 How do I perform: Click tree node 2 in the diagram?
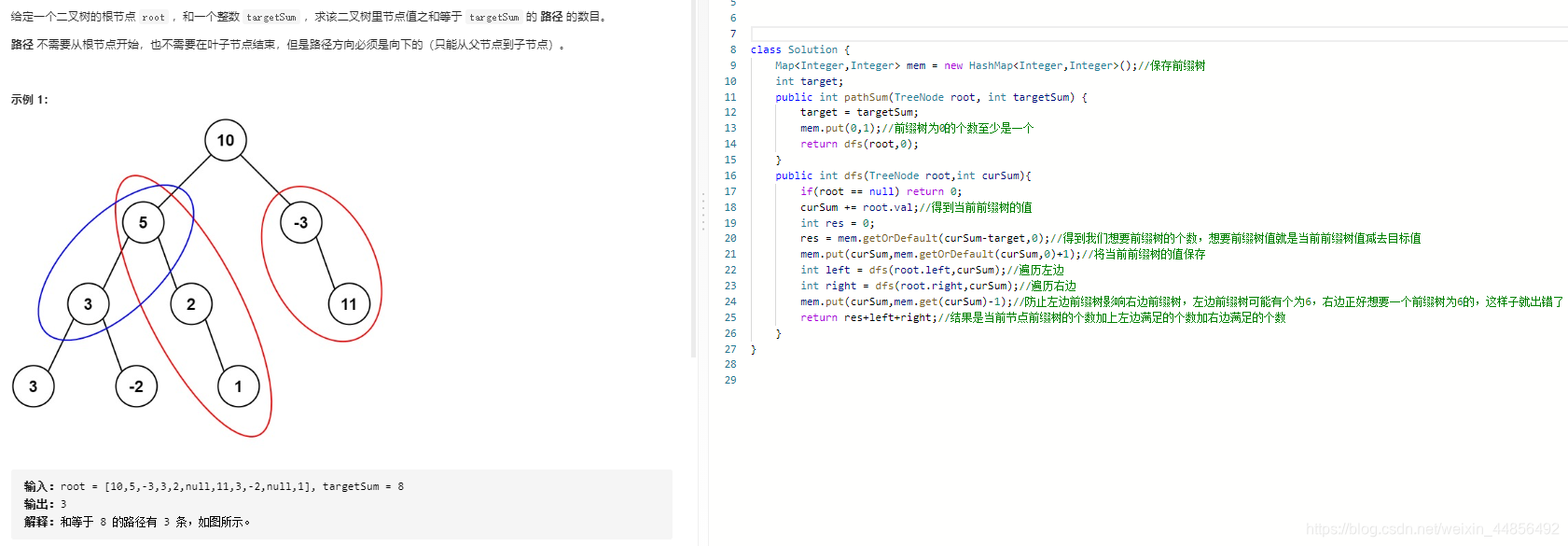pyautogui.click(x=191, y=303)
